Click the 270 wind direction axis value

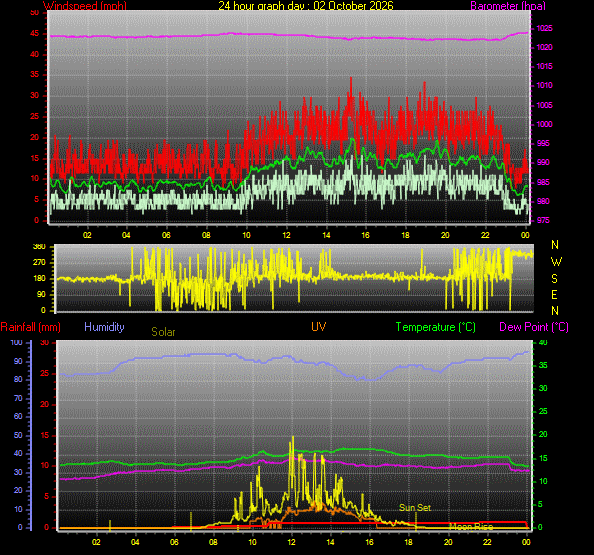pyautogui.click(x=39, y=263)
